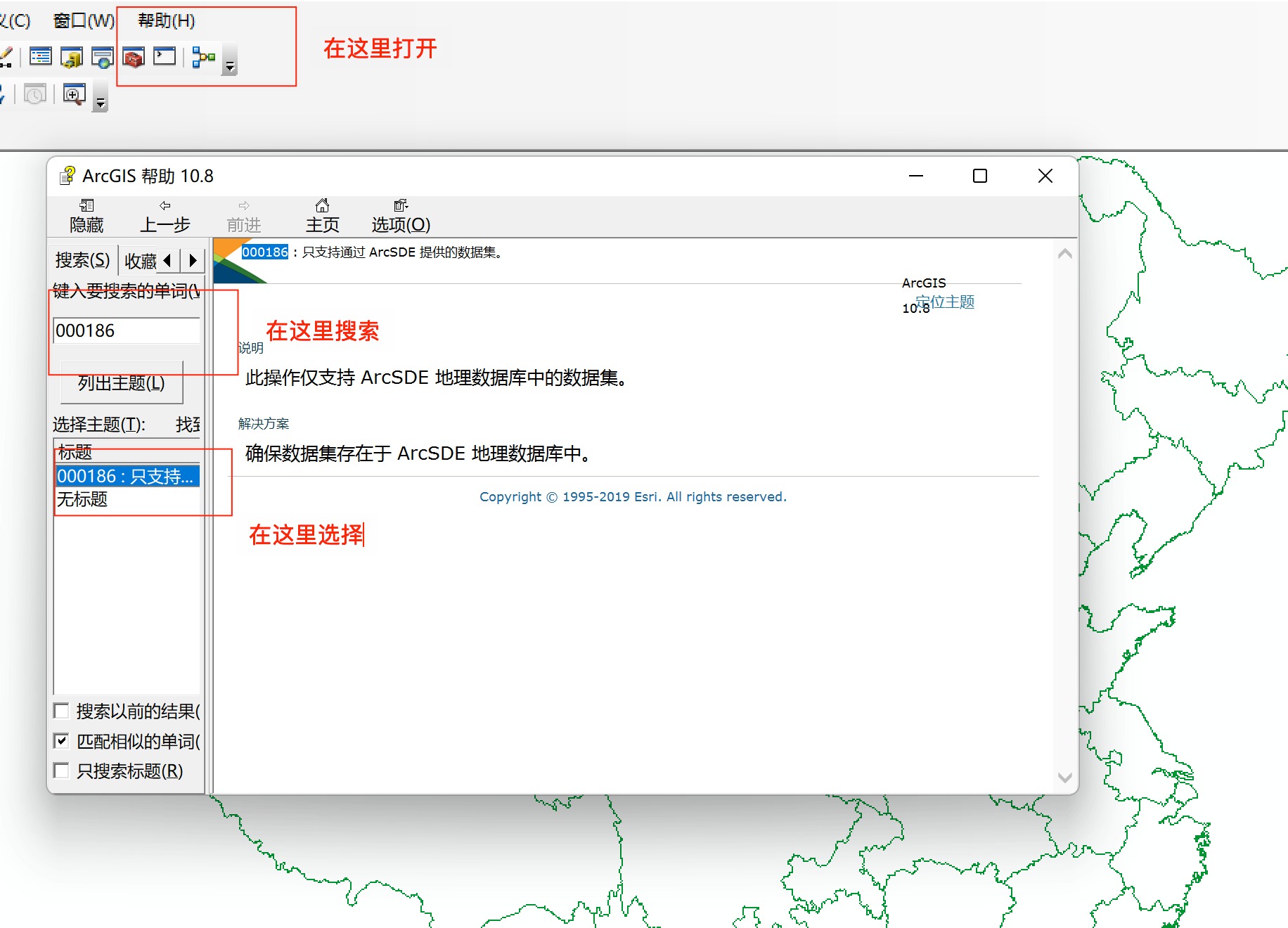Open the Python window
Screen dimensions: 1288x928
click(x=164, y=58)
